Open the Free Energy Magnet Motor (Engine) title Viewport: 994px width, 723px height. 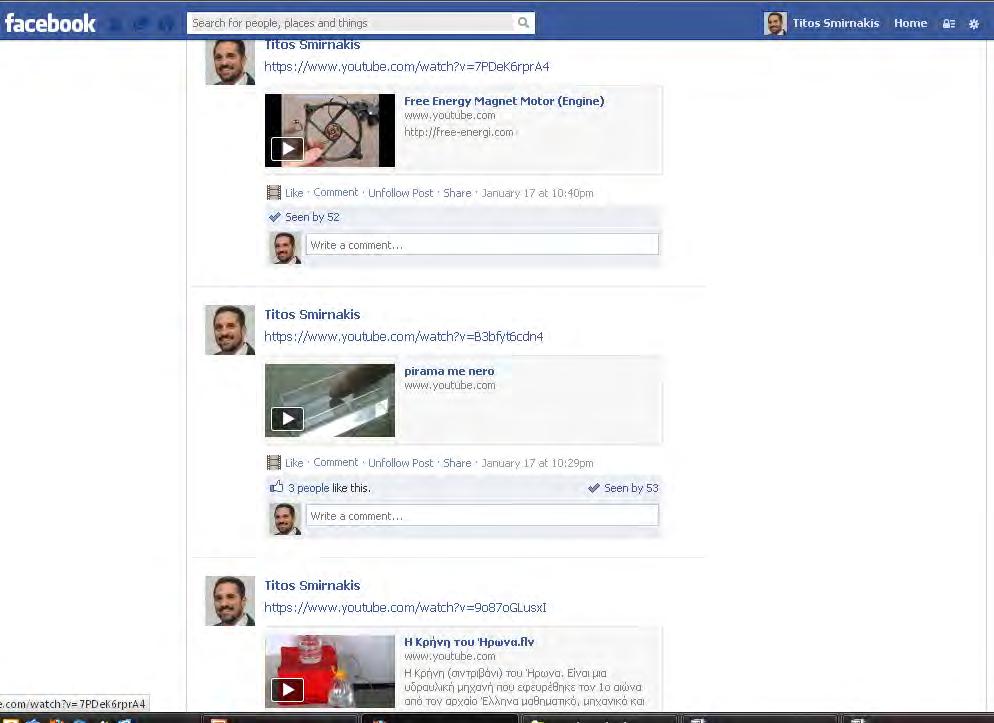coord(504,101)
